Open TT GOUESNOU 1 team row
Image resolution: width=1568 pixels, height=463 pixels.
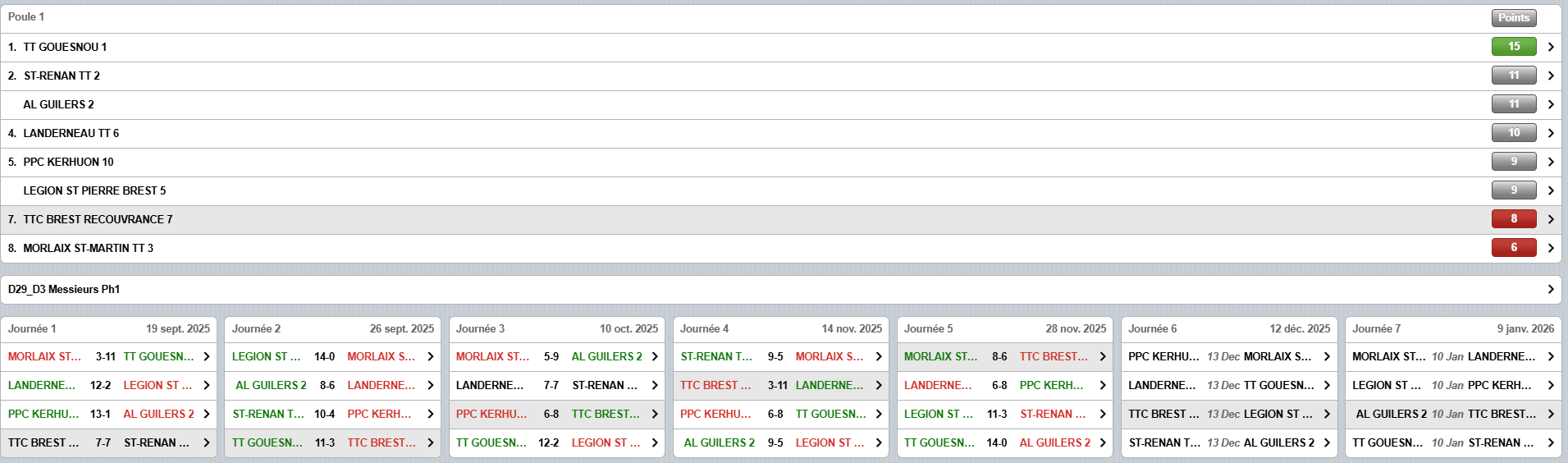pos(66,47)
